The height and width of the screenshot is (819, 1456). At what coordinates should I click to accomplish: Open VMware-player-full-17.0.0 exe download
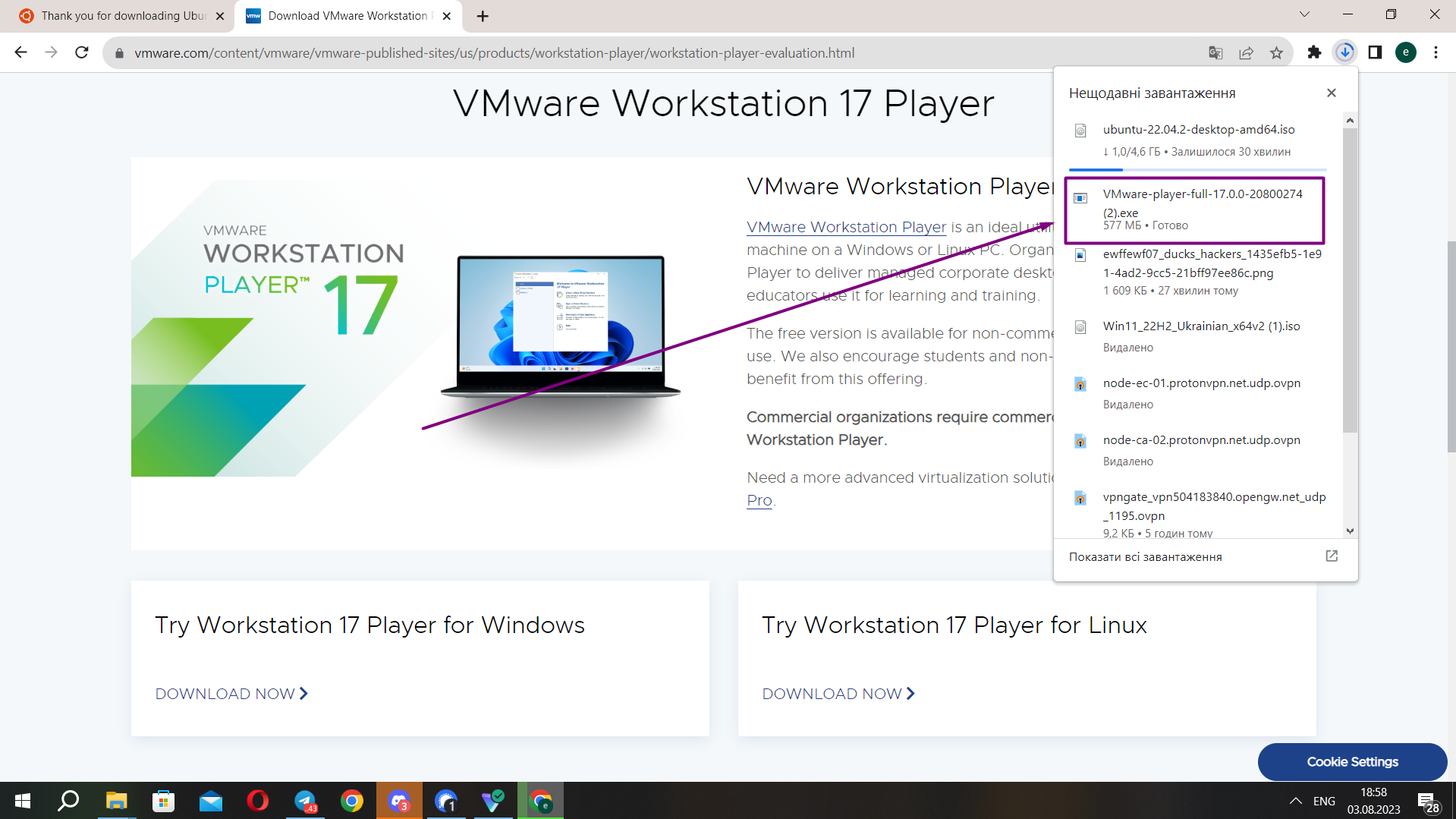pyautogui.click(x=1203, y=203)
